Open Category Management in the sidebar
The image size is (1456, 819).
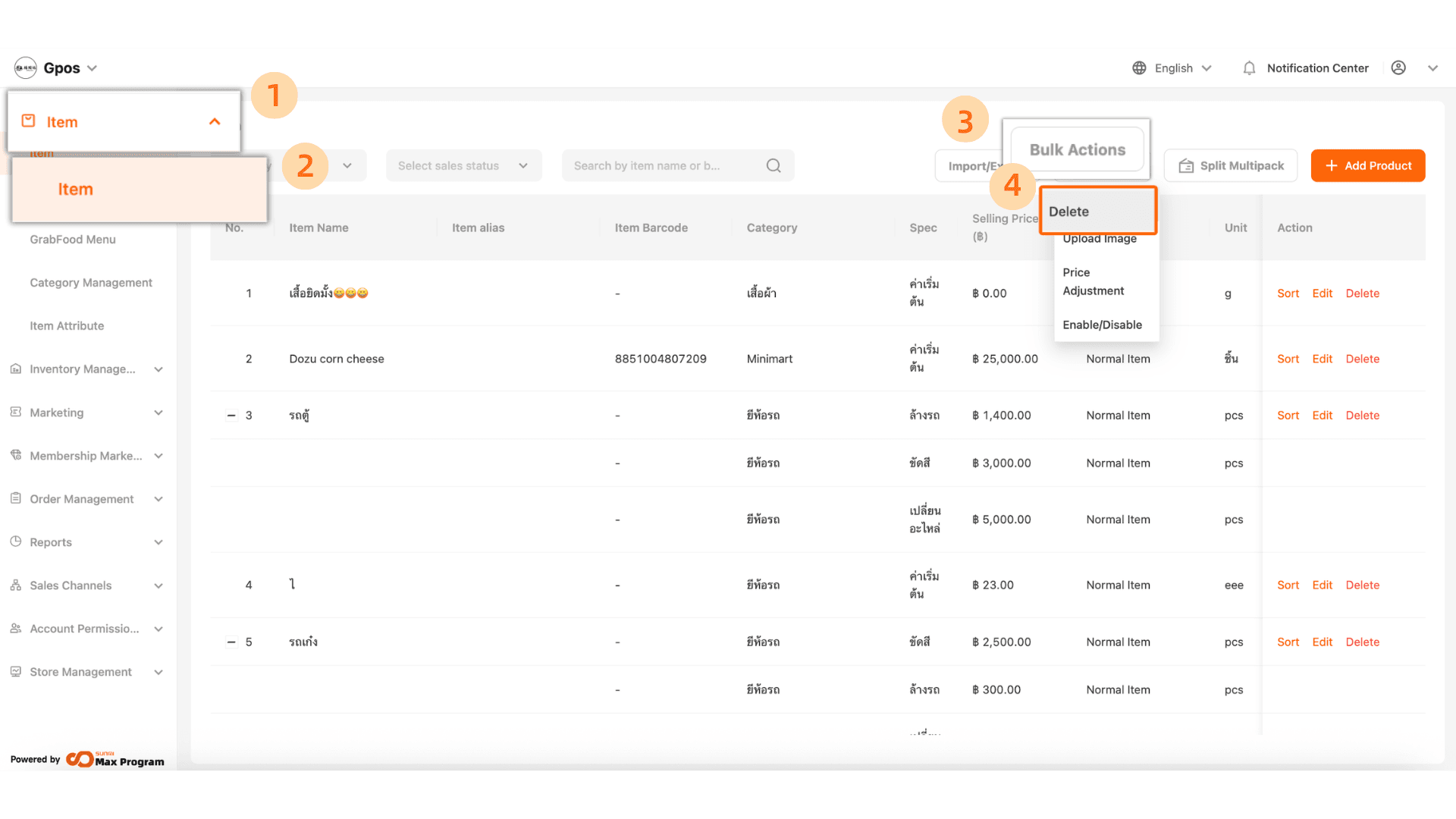tap(91, 282)
